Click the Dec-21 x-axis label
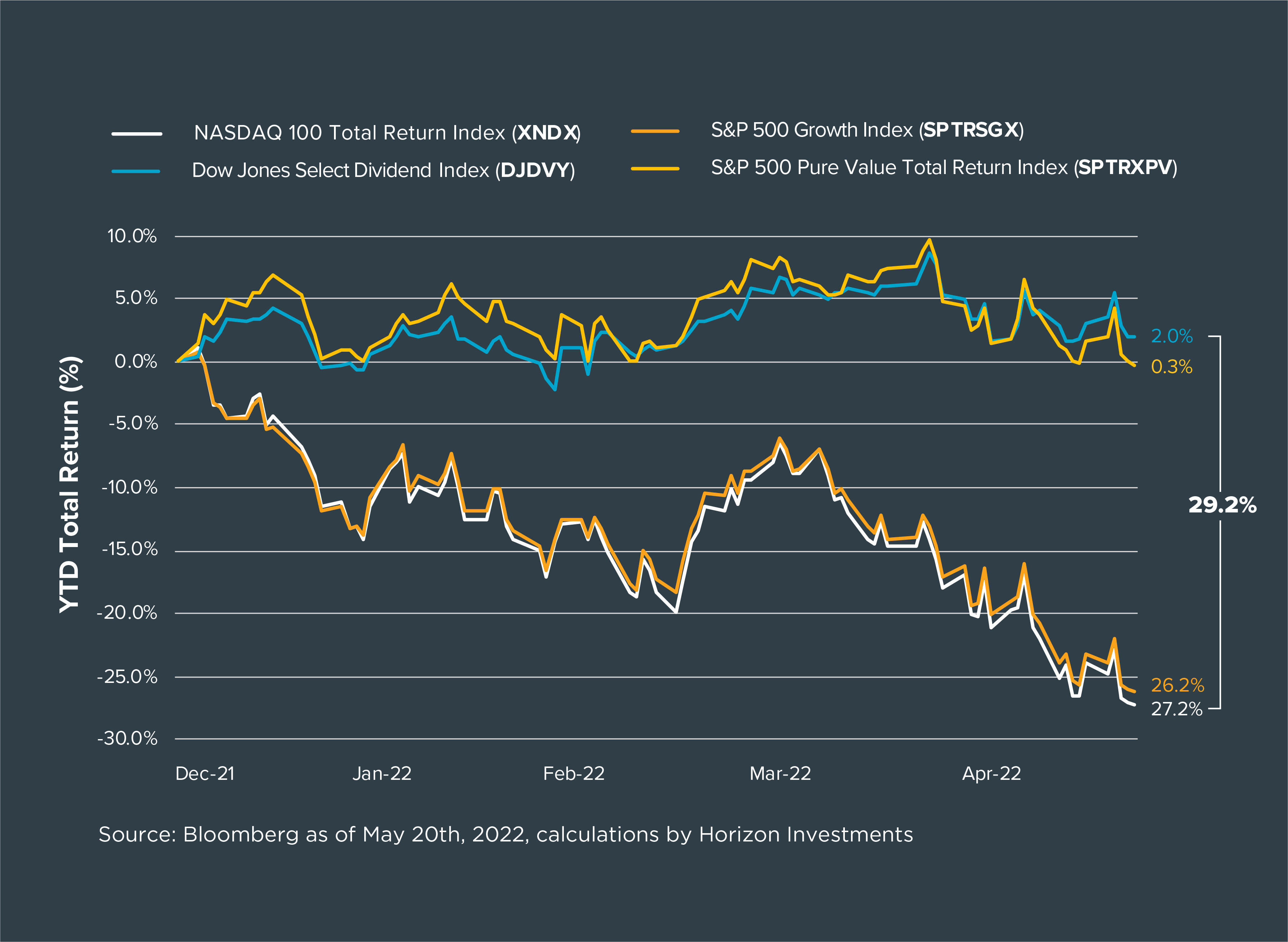1288x942 pixels. click(x=205, y=774)
